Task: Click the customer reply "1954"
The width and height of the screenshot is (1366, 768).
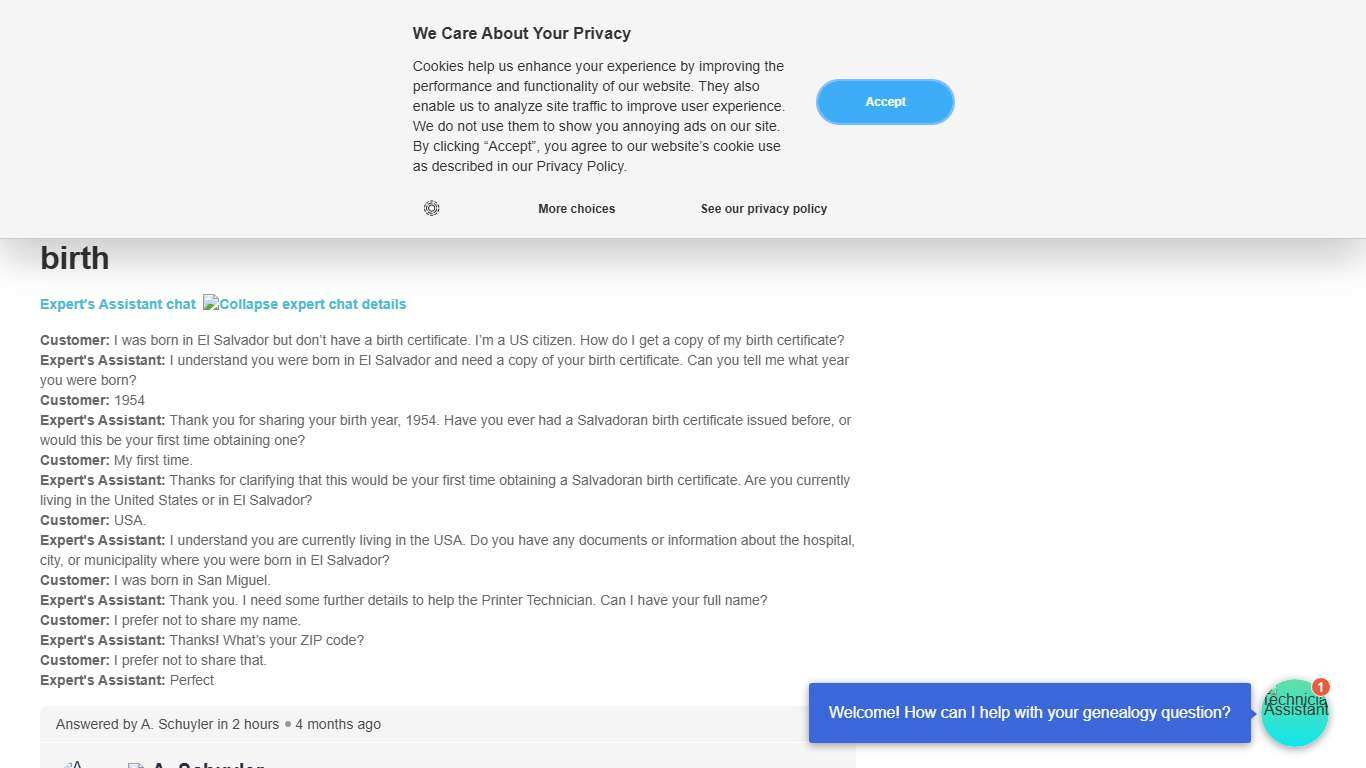Action: tap(129, 400)
